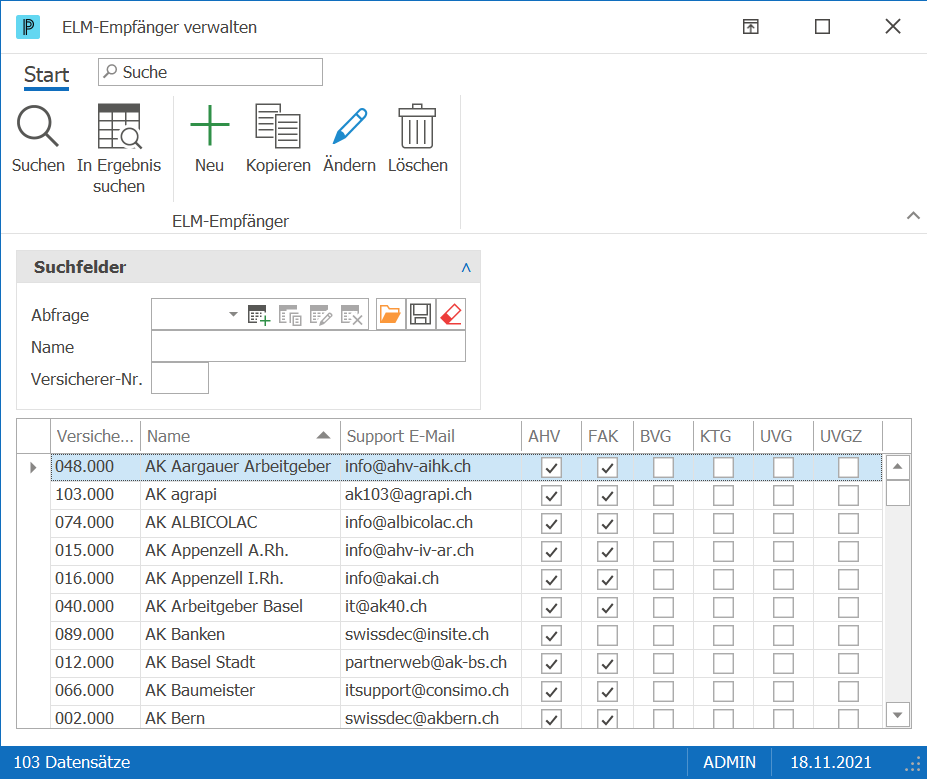The height and width of the screenshot is (779, 927).
Task: Click In Ergebnis suchen icon
Action: pos(119,126)
